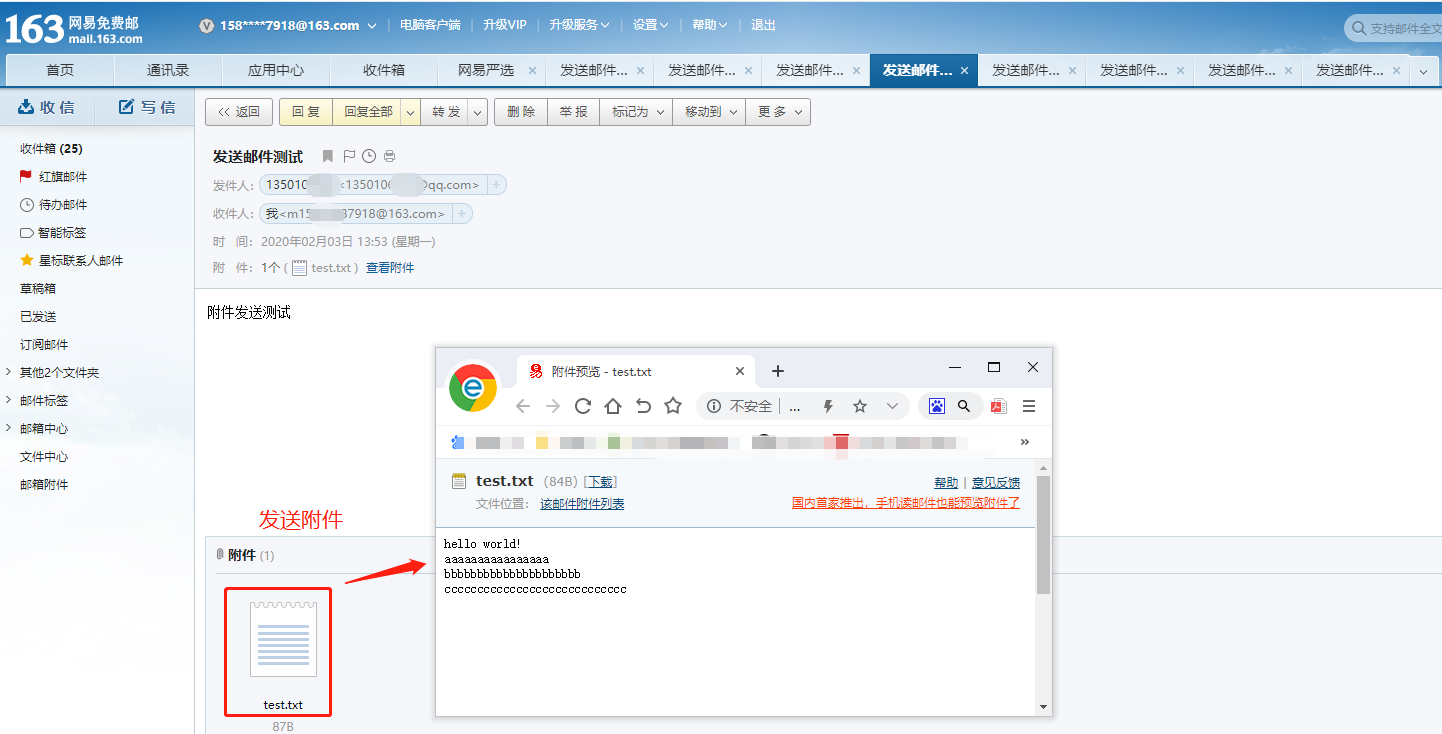Screen dimensions: 1442x734
Task: Open 文件中心 in sidebar
Action: [44, 456]
